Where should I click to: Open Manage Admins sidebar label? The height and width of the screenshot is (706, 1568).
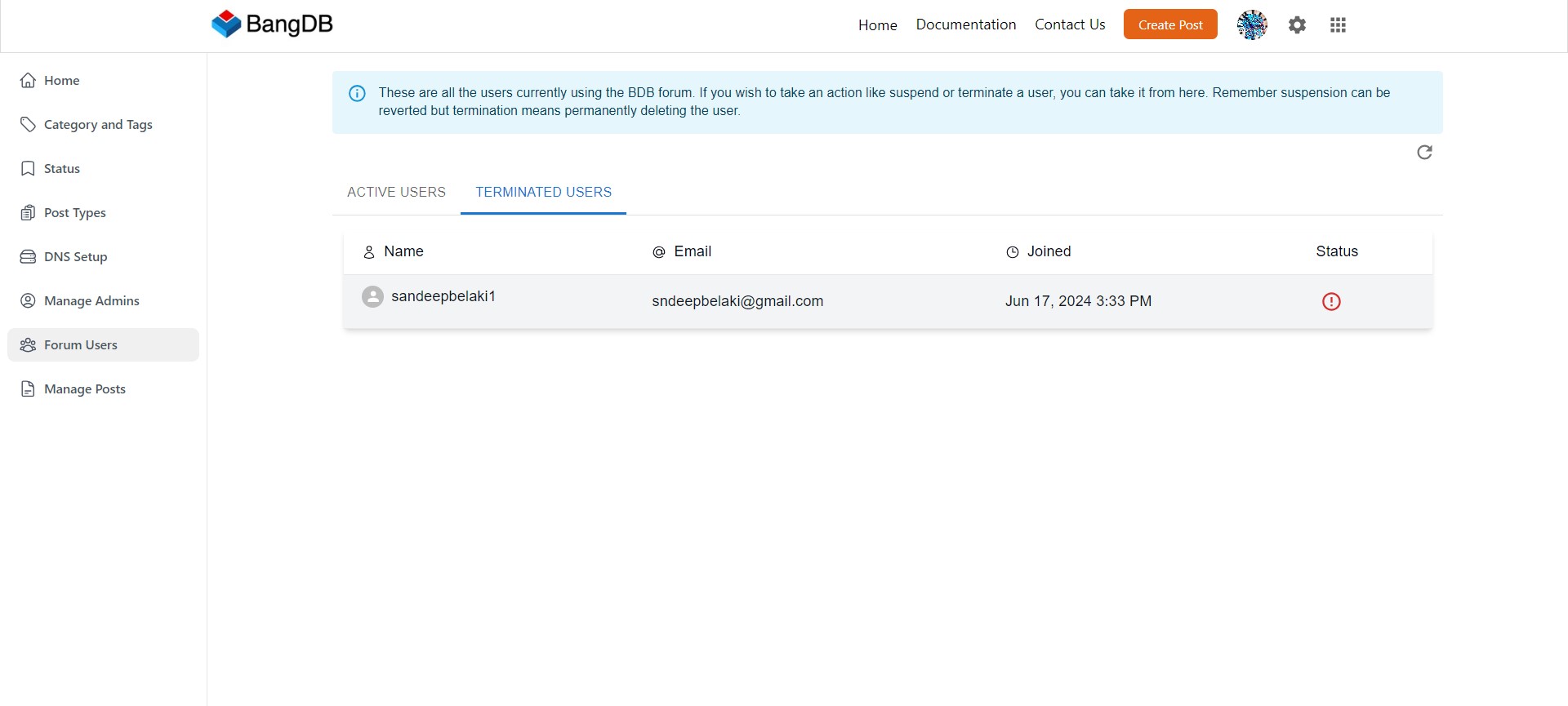pyautogui.click(x=91, y=300)
